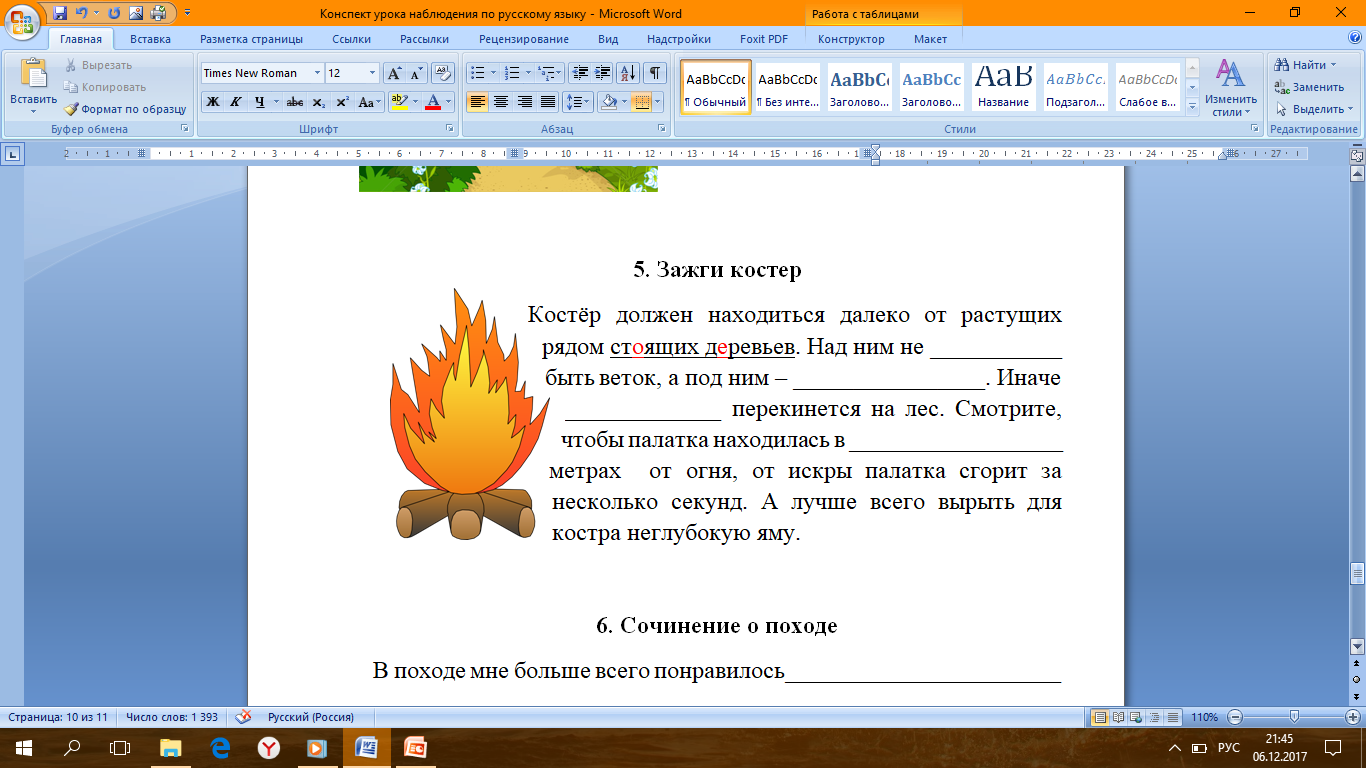Open File Explorer from the taskbar
1366x768 pixels.
pyautogui.click(x=171, y=747)
